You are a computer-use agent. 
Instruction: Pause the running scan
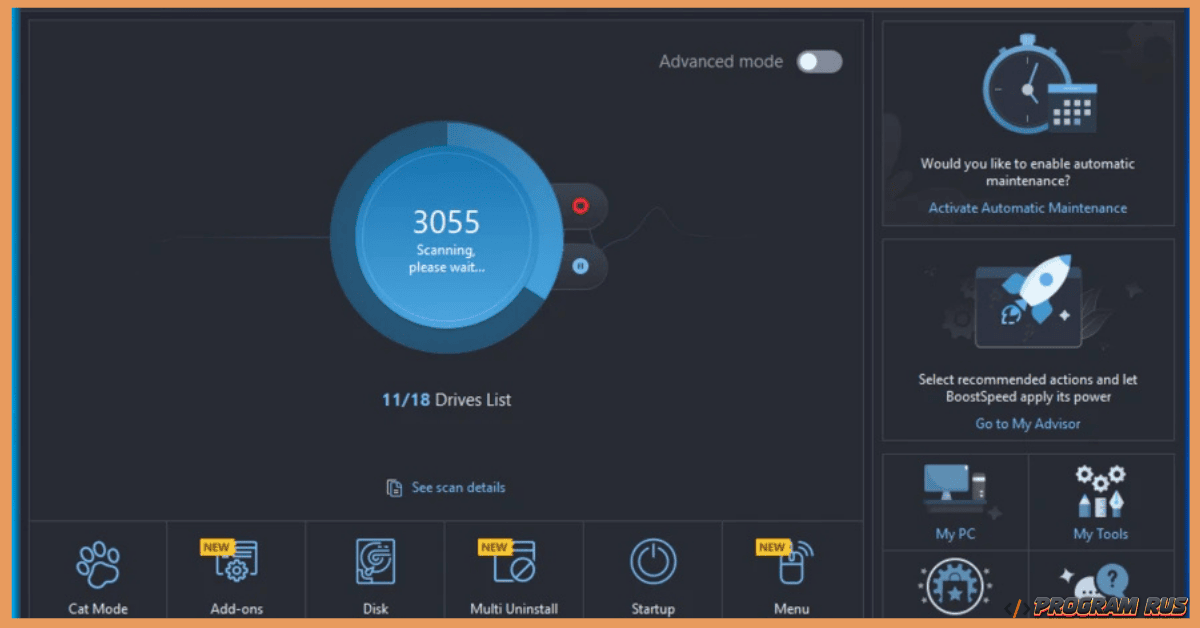tap(580, 266)
